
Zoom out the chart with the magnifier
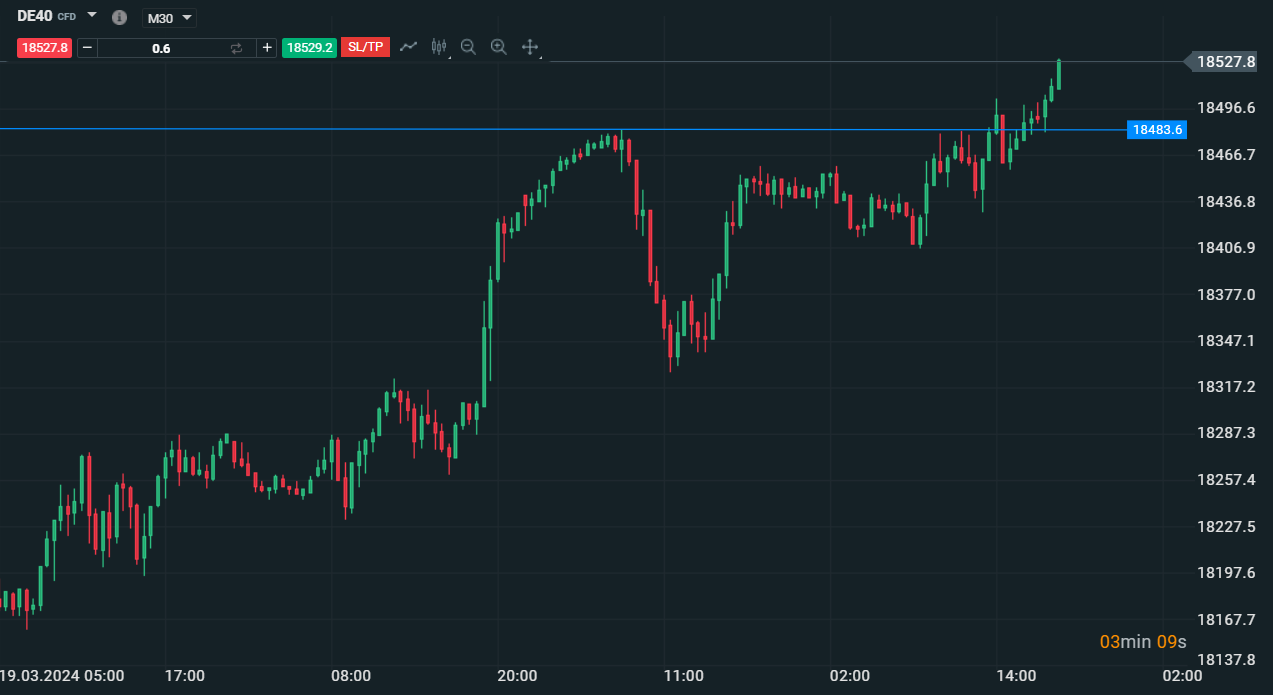click(x=468, y=47)
